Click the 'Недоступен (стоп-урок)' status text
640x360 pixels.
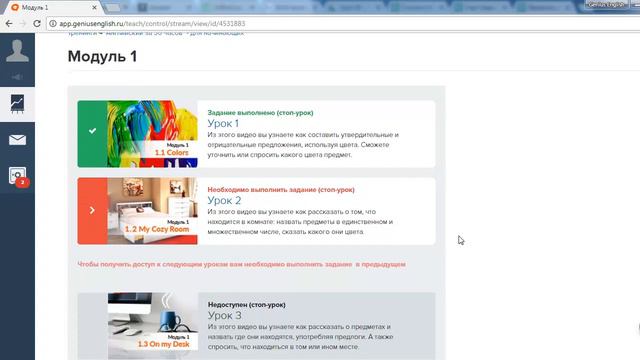pyautogui.click(x=247, y=304)
